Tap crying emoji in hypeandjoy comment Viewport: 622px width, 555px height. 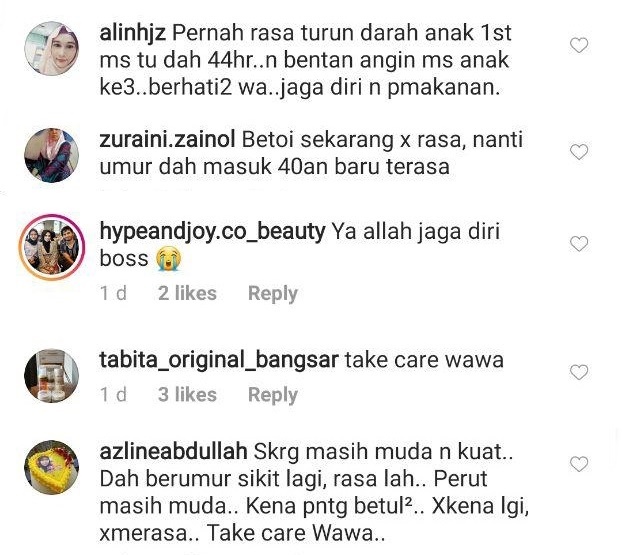(x=169, y=259)
